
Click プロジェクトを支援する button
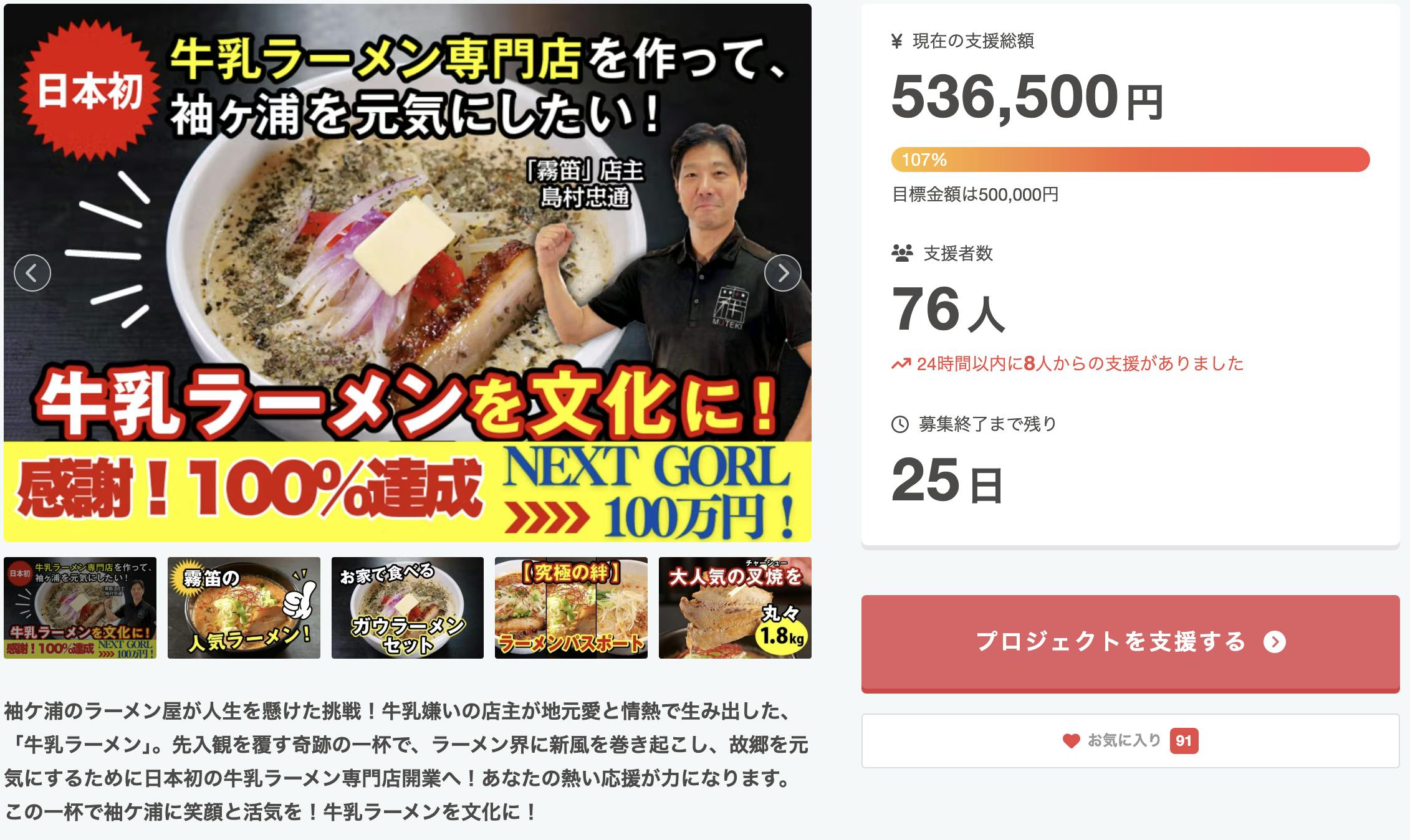[x=1131, y=643]
